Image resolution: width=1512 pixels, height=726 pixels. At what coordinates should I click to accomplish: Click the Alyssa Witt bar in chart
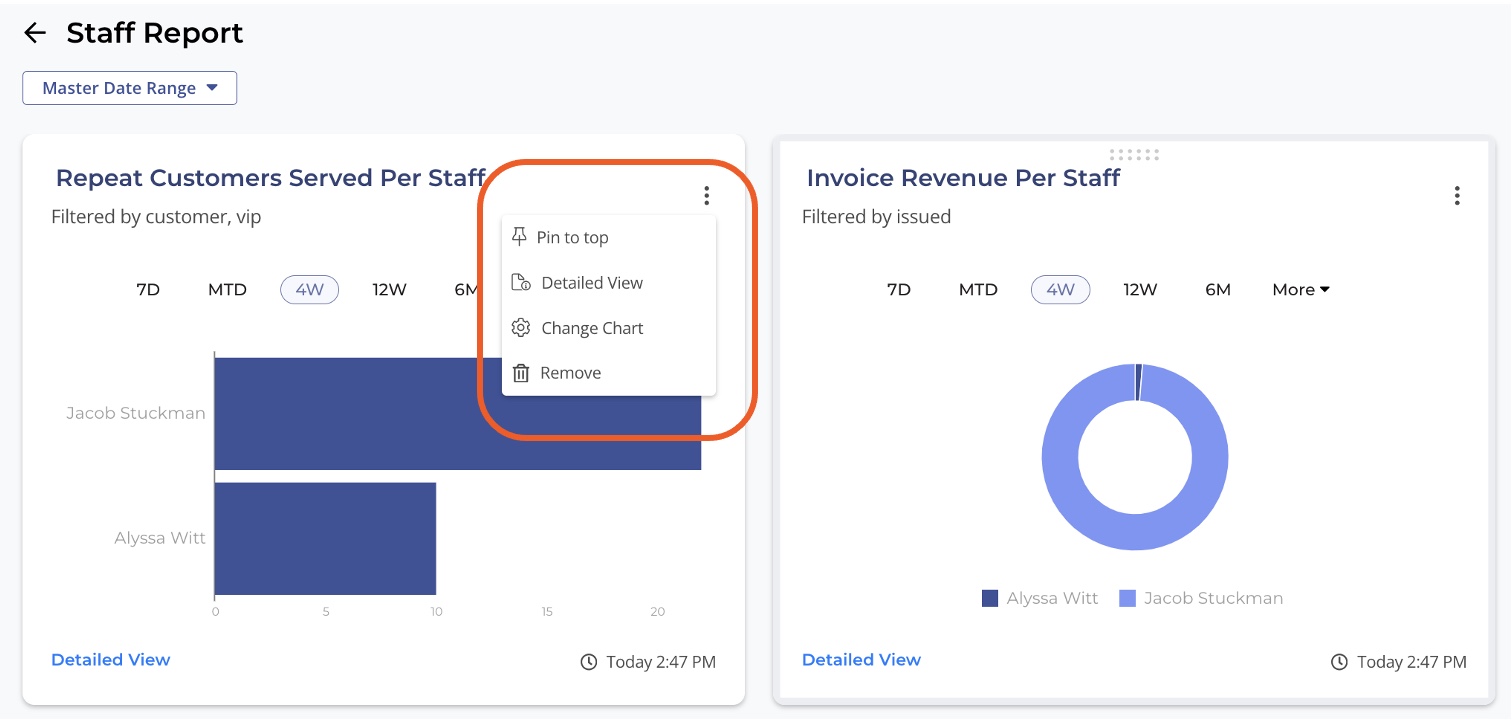point(326,538)
